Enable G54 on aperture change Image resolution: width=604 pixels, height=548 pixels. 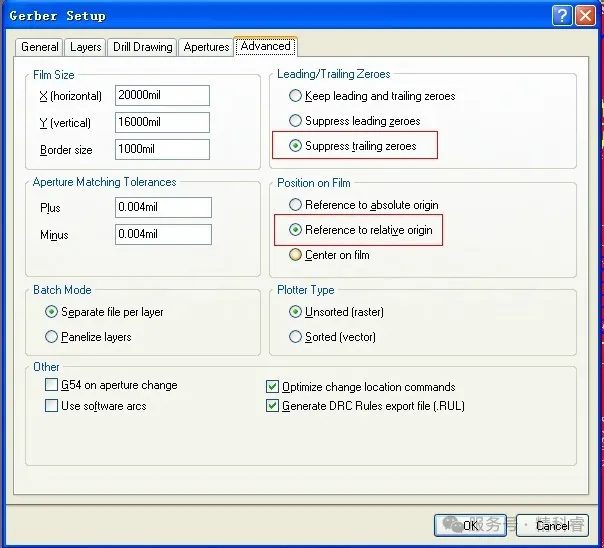tap(52, 385)
